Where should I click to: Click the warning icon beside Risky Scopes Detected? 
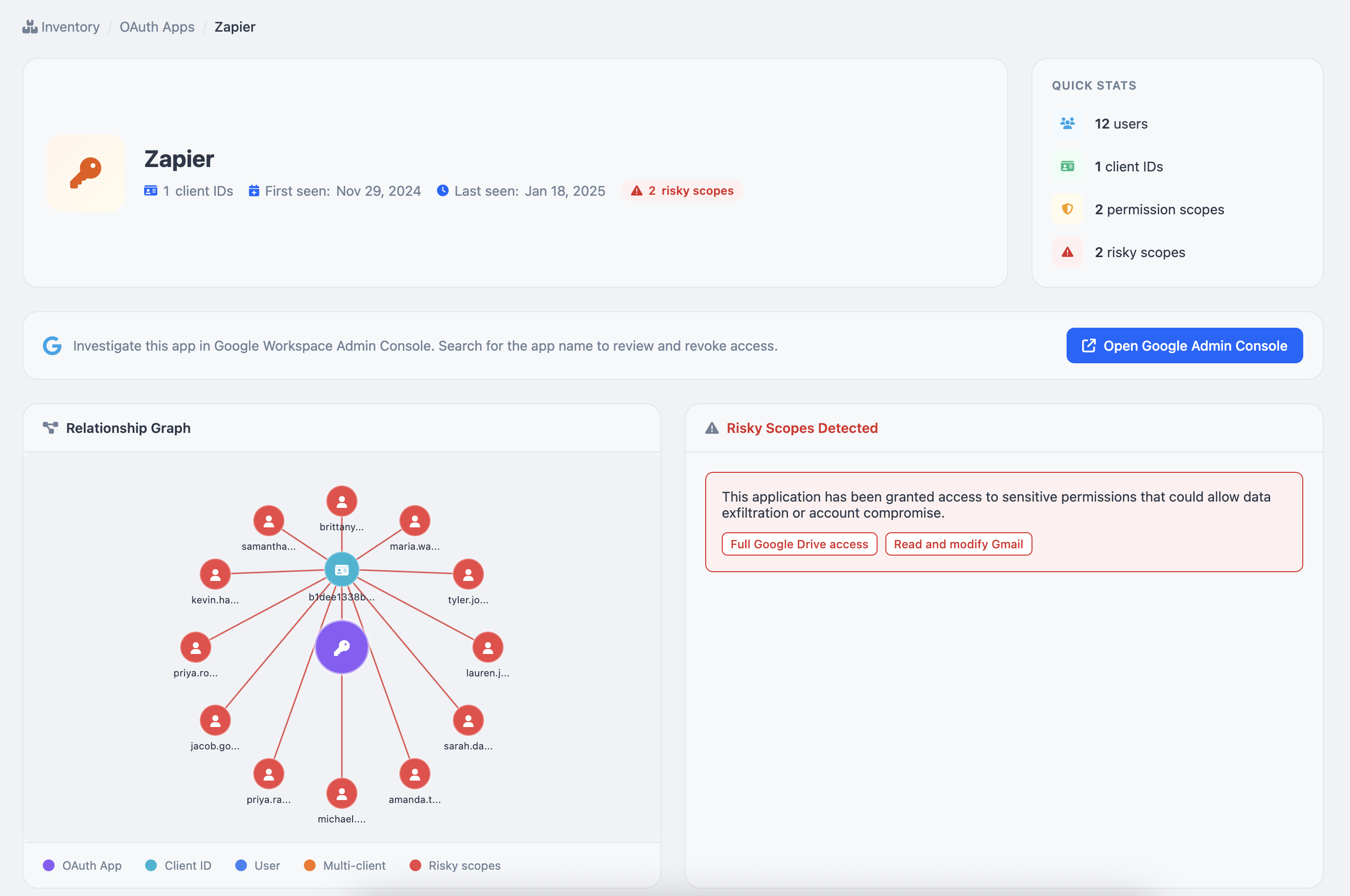[712, 428]
